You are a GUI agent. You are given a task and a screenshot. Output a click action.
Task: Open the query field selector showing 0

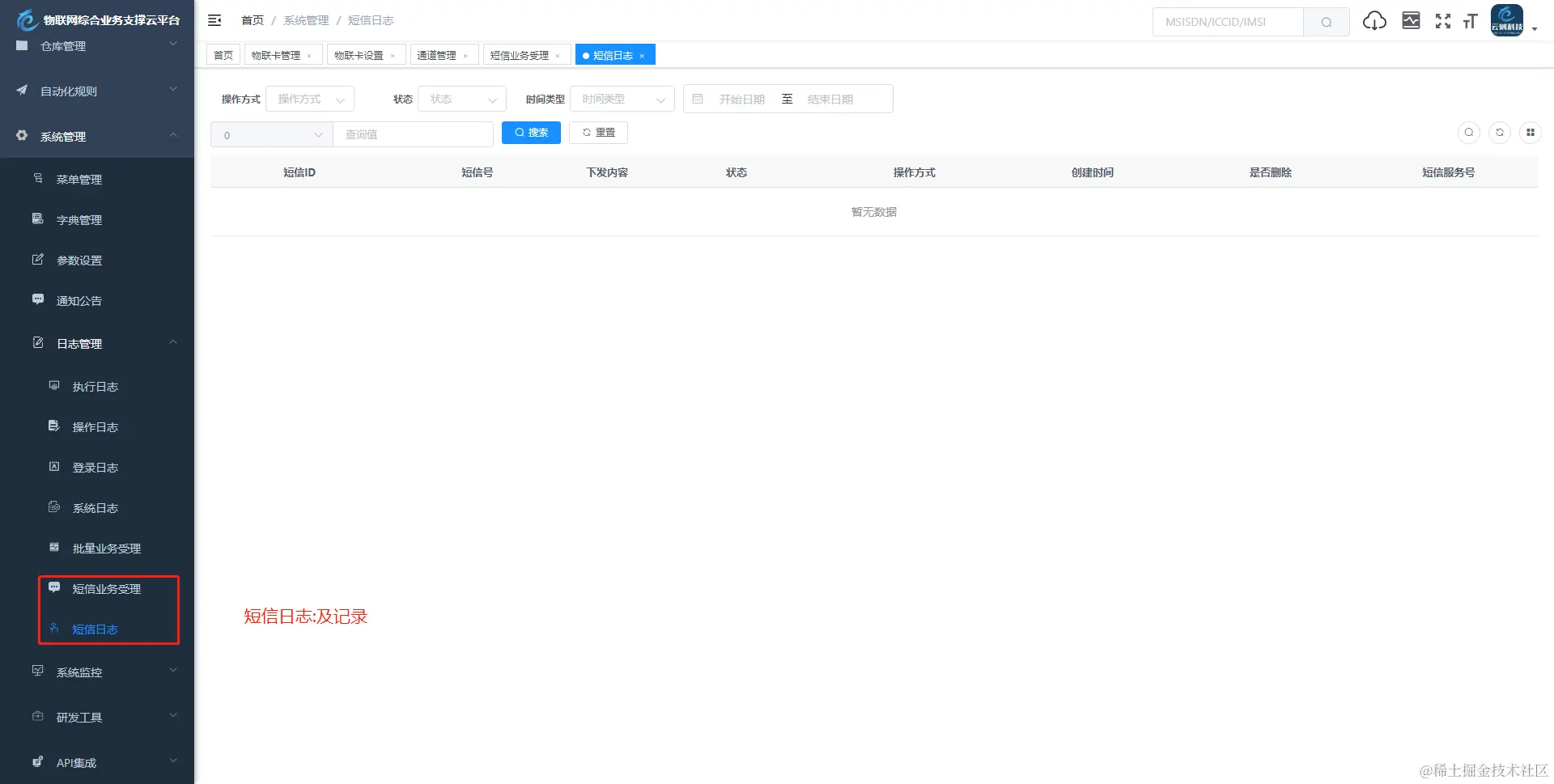click(x=272, y=134)
